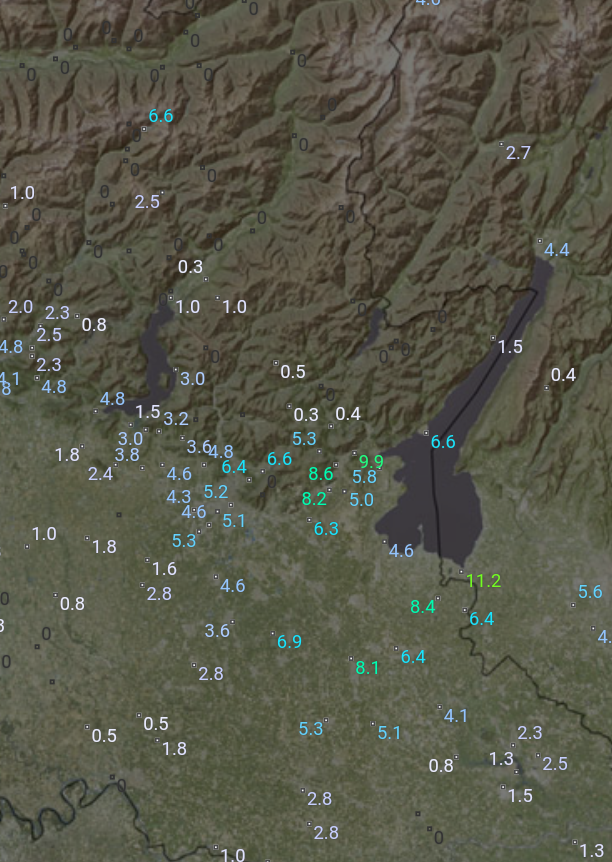
Task: Click the 11.2 station reading
Action: (483, 581)
